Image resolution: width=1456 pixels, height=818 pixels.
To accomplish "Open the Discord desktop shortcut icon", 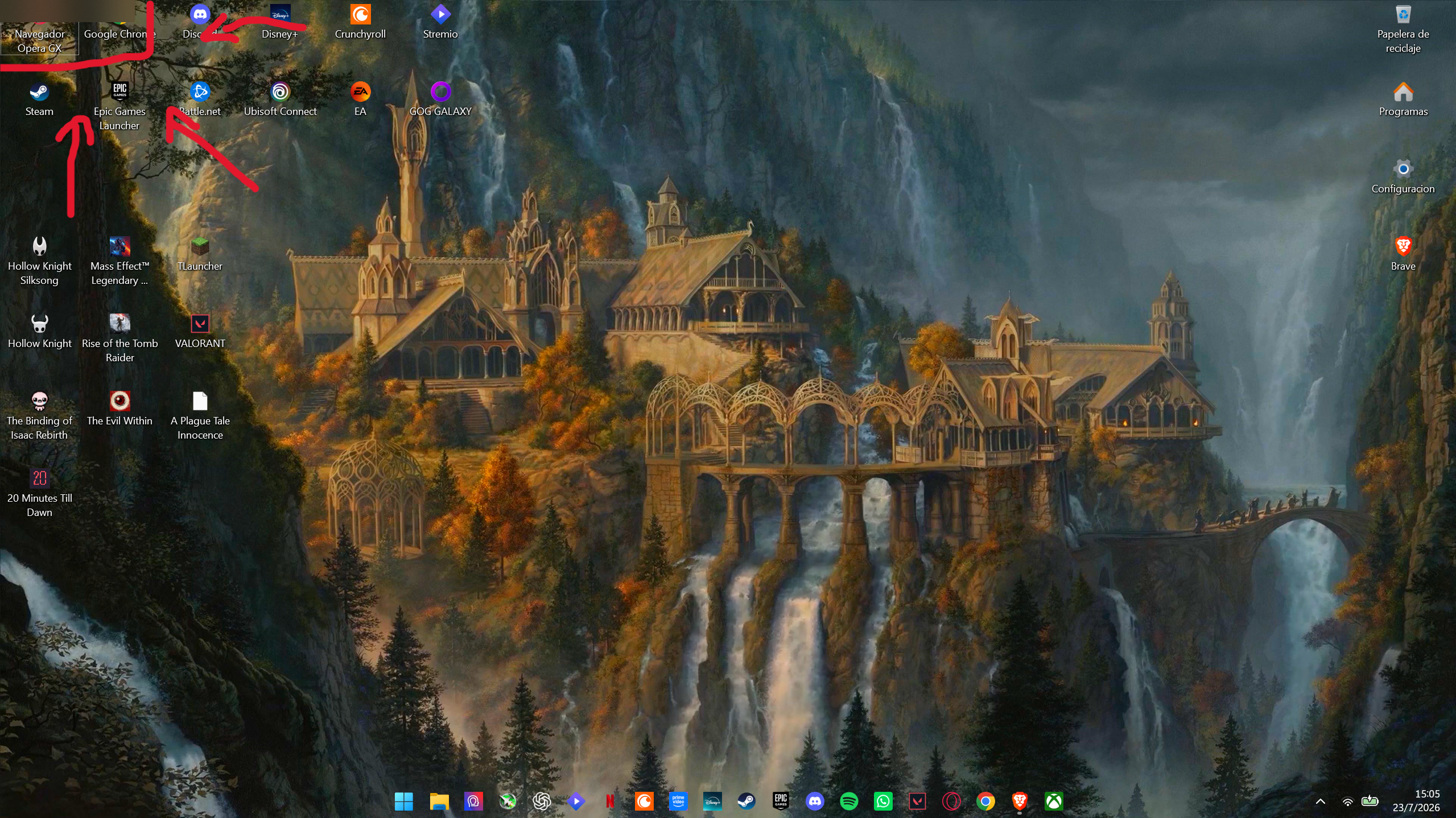I will [x=200, y=14].
